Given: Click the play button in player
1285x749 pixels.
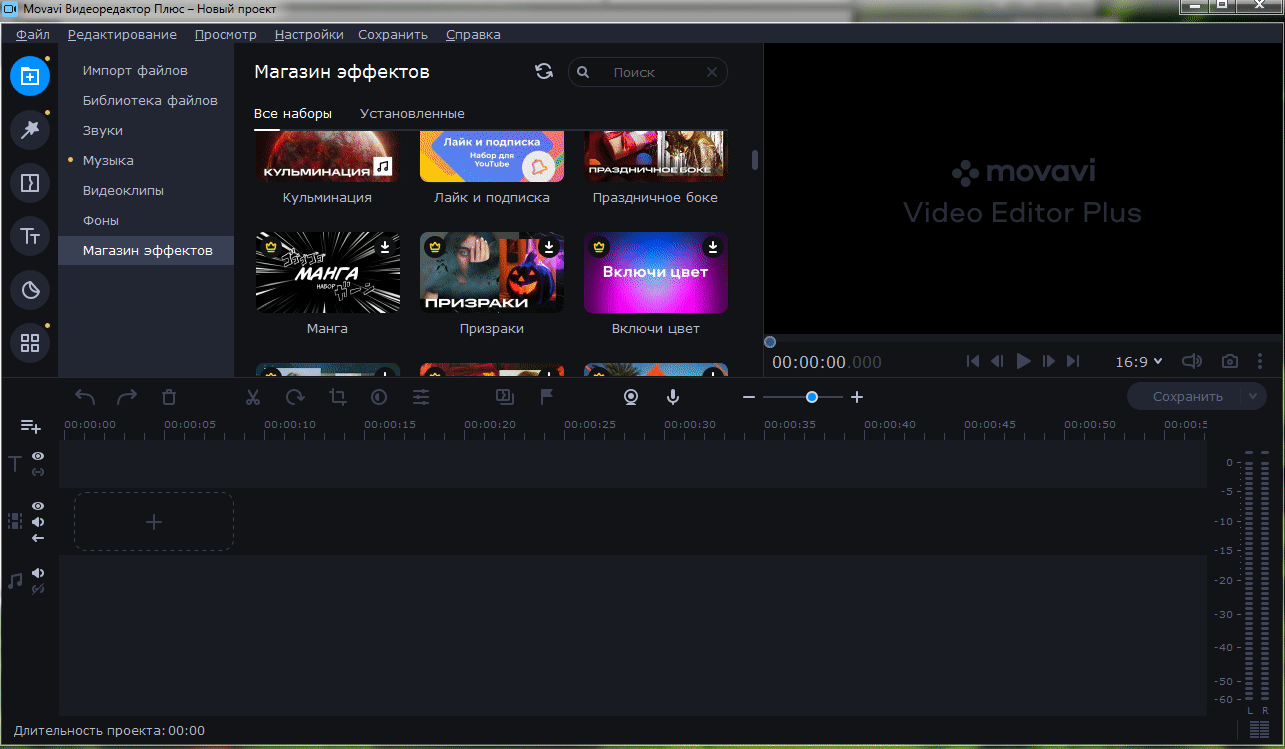Looking at the screenshot, I should (x=1023, y=361).
